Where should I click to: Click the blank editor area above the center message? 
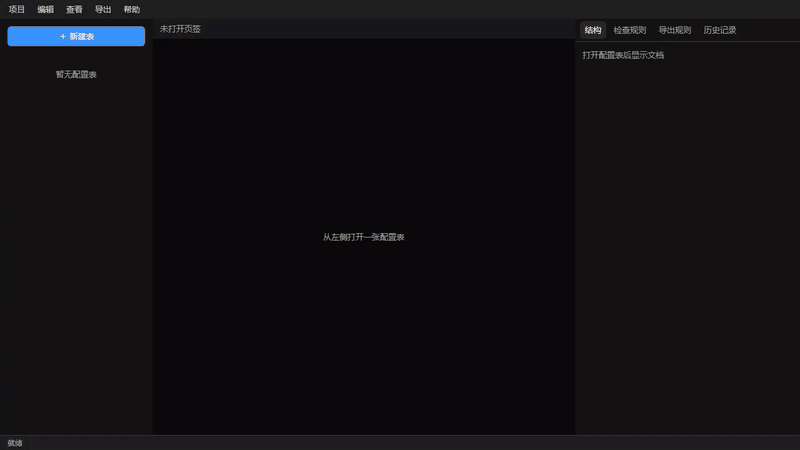click(363, 133)
